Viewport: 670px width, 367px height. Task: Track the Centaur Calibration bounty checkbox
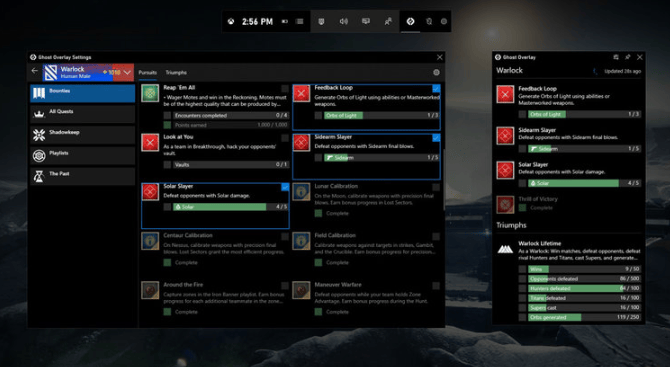click(285, 236)
